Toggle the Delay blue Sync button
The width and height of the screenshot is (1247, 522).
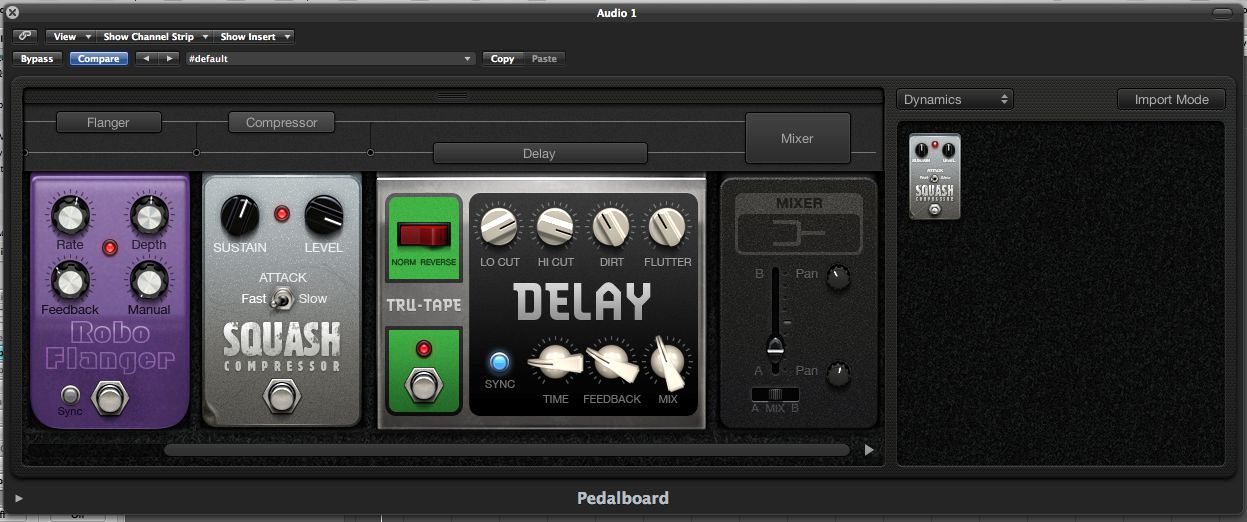point(499,361)
